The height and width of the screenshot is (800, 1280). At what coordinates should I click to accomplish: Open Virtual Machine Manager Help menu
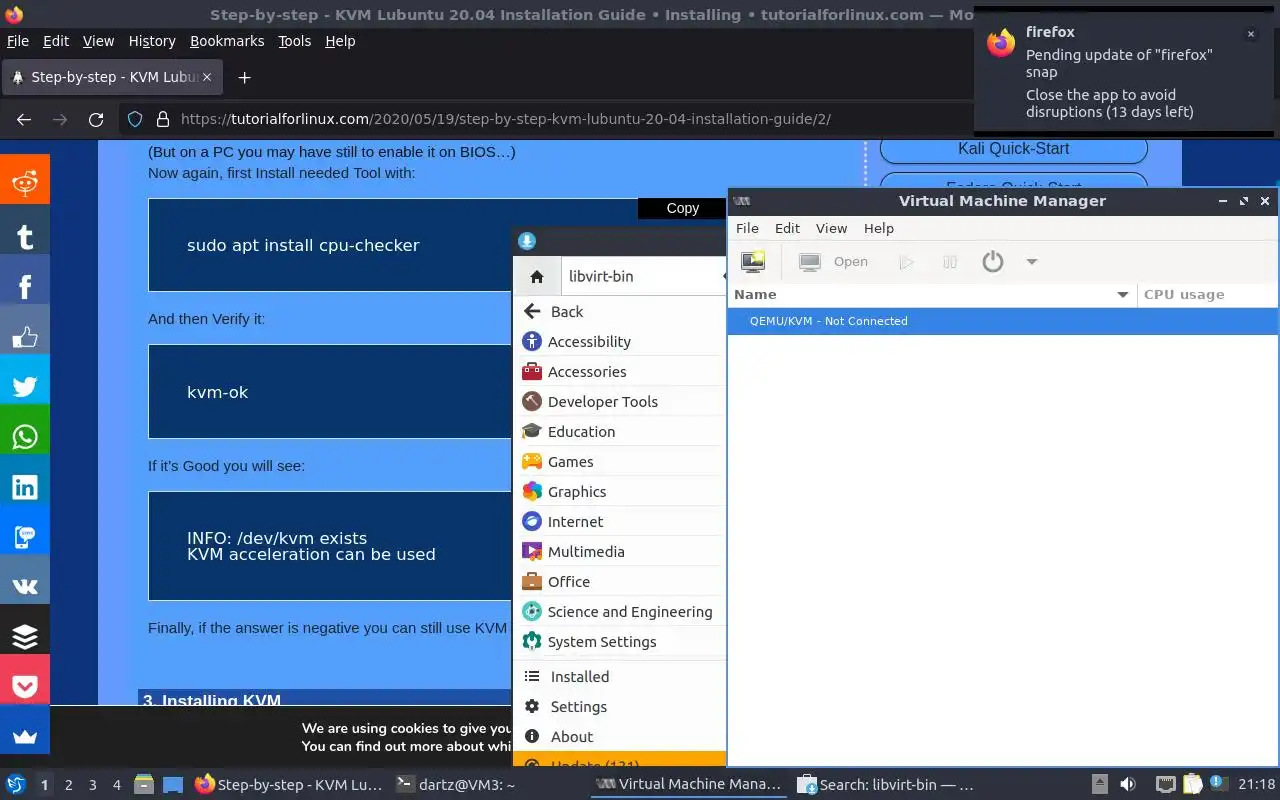[x=878, y=228]
